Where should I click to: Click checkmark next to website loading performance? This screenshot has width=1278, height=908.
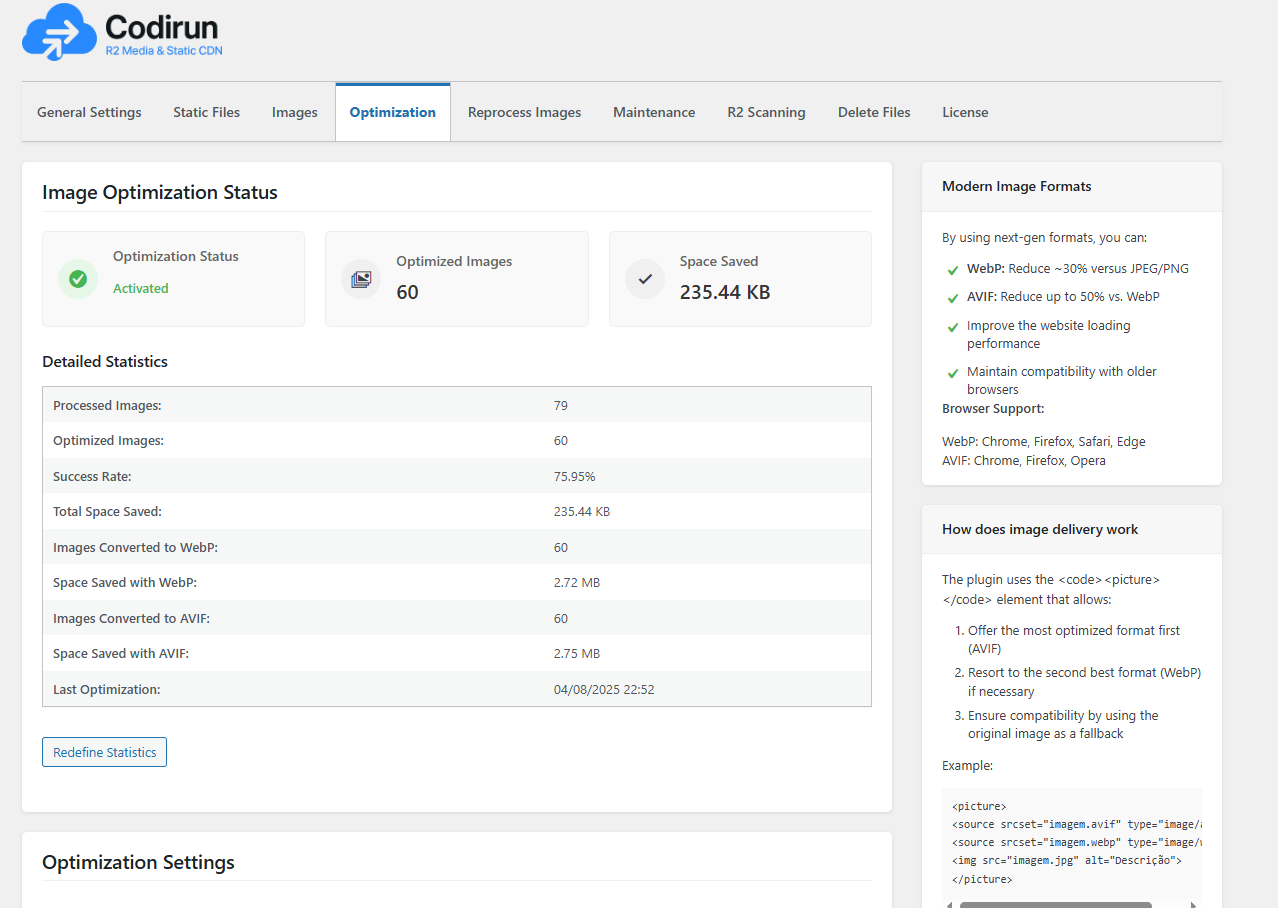[x=952, y=327]
